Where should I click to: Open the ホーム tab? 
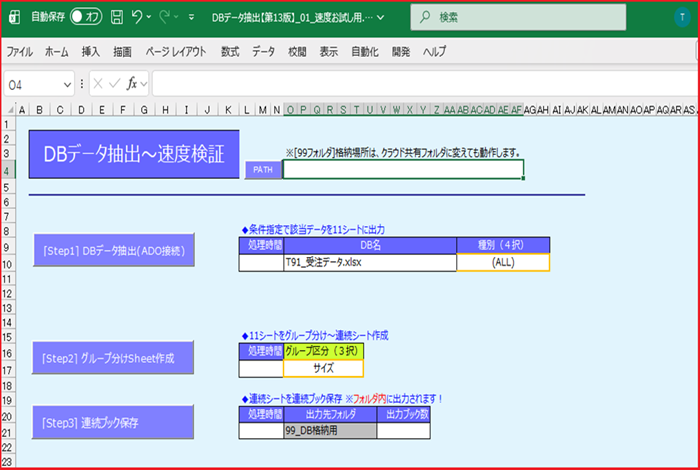56,52
